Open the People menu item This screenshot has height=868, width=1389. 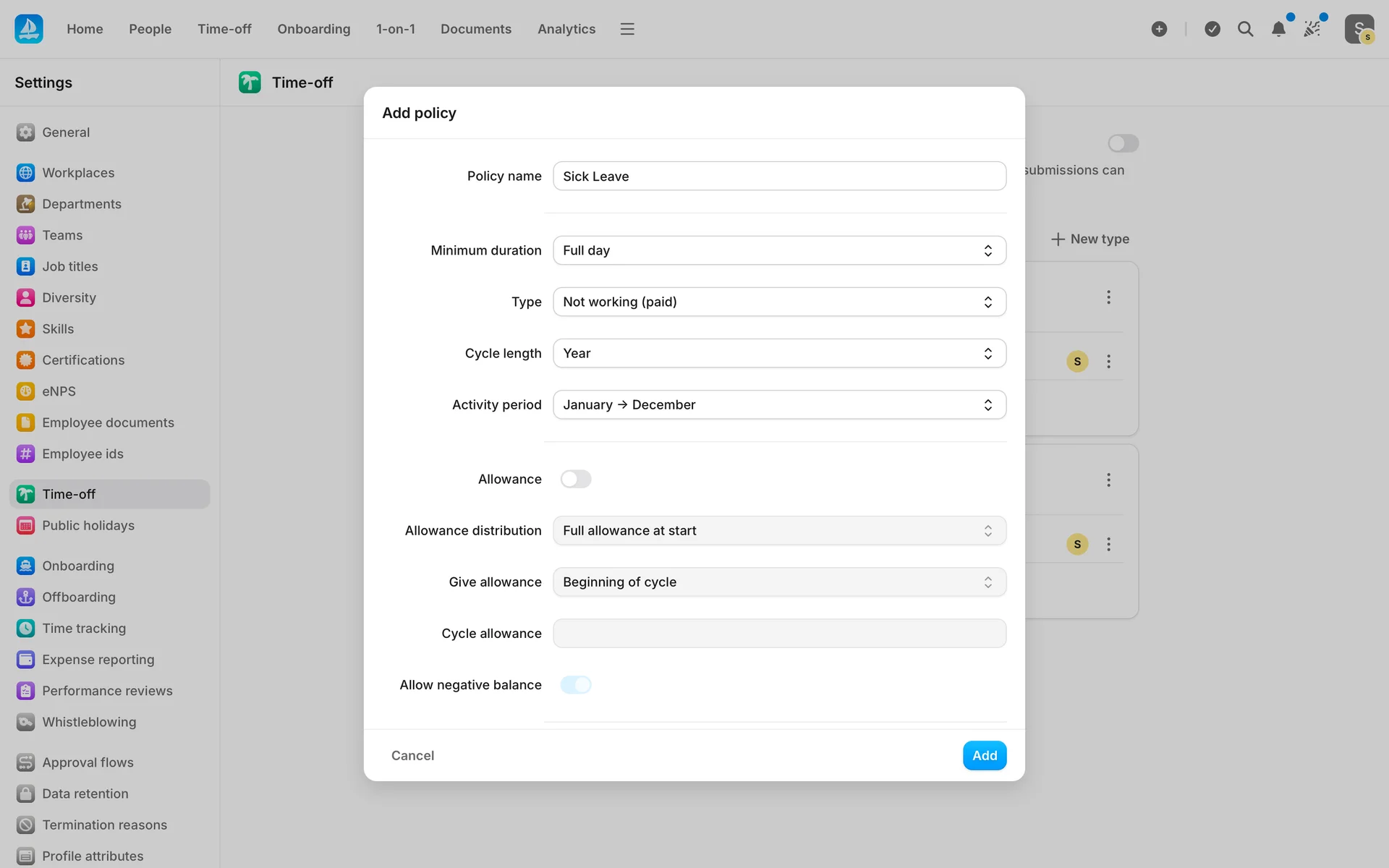click(150, 29)
